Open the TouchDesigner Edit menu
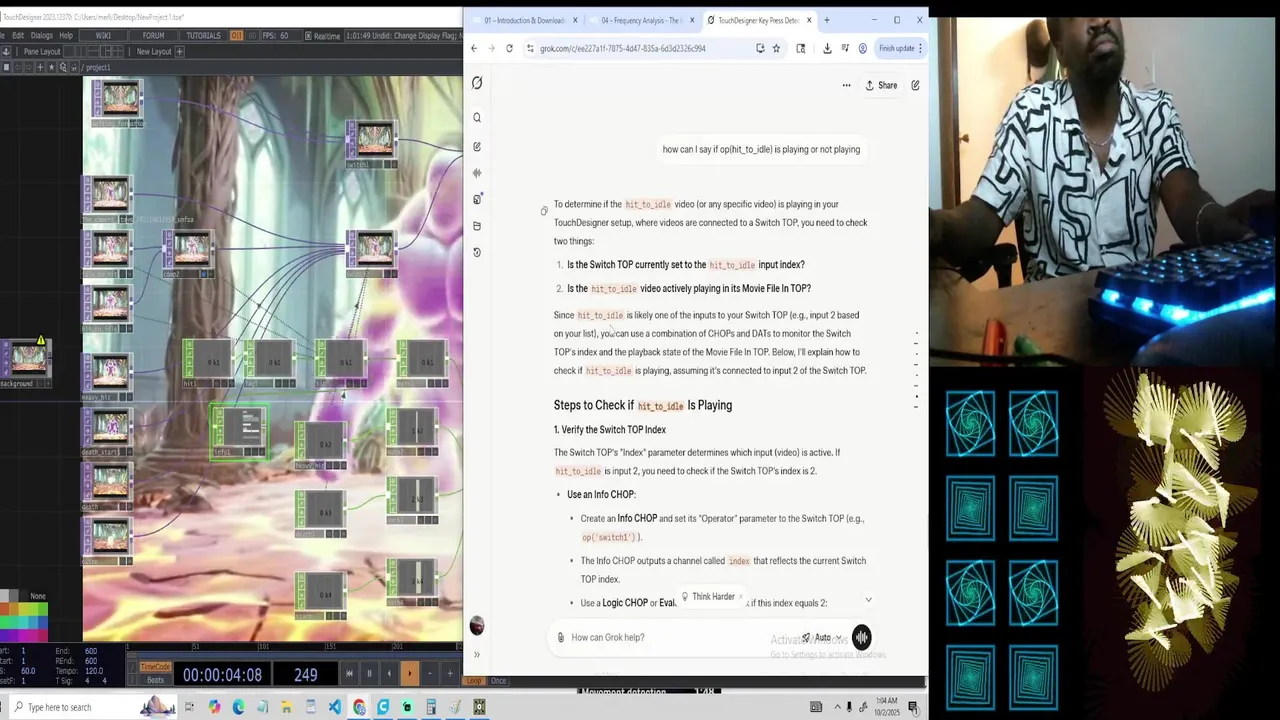Screen dimensions: 1280x720 (18, 36)
